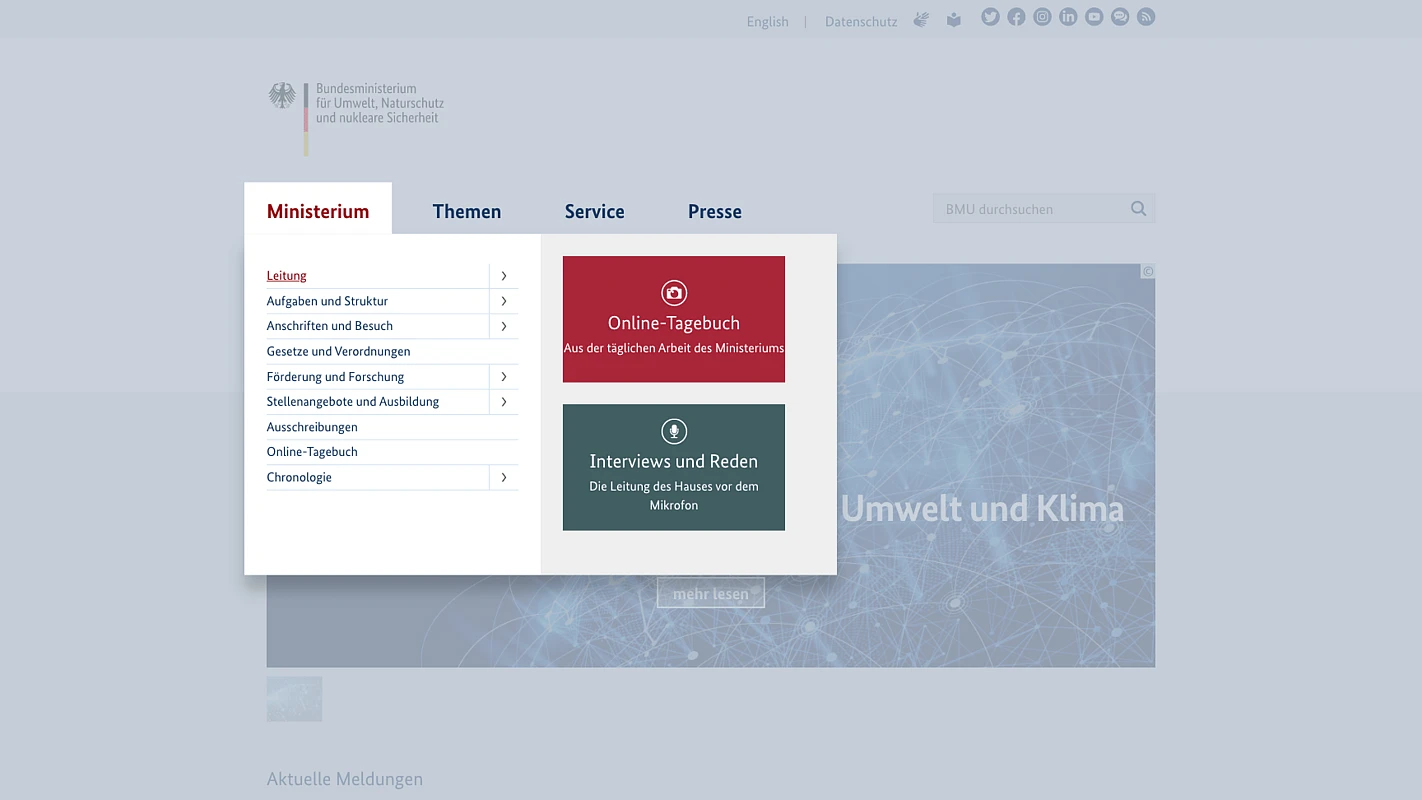Open the red Online-Tagebuch tile

673,319
